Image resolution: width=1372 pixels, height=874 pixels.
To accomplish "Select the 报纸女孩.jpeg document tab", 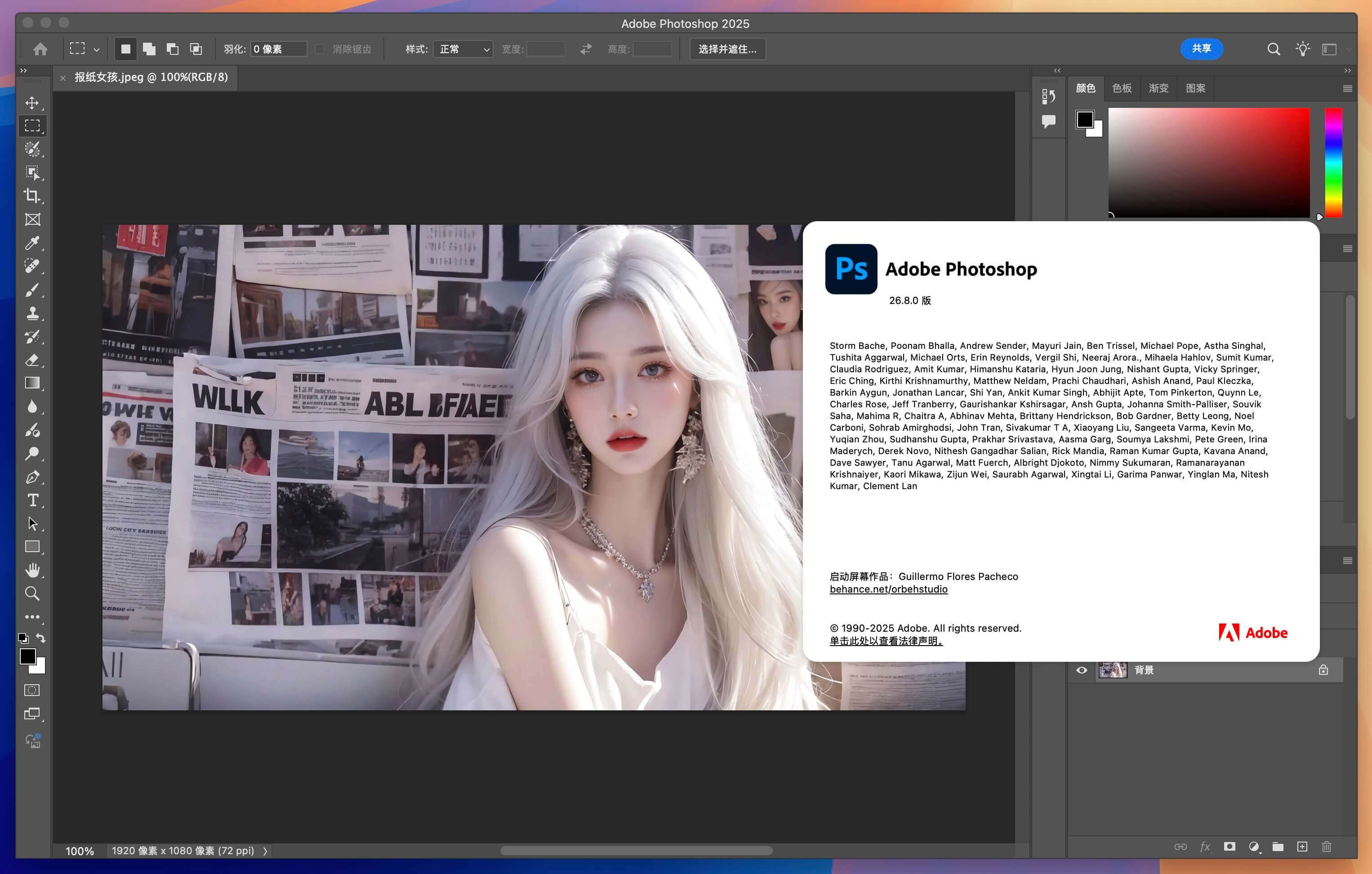I will tap(151, 77).
